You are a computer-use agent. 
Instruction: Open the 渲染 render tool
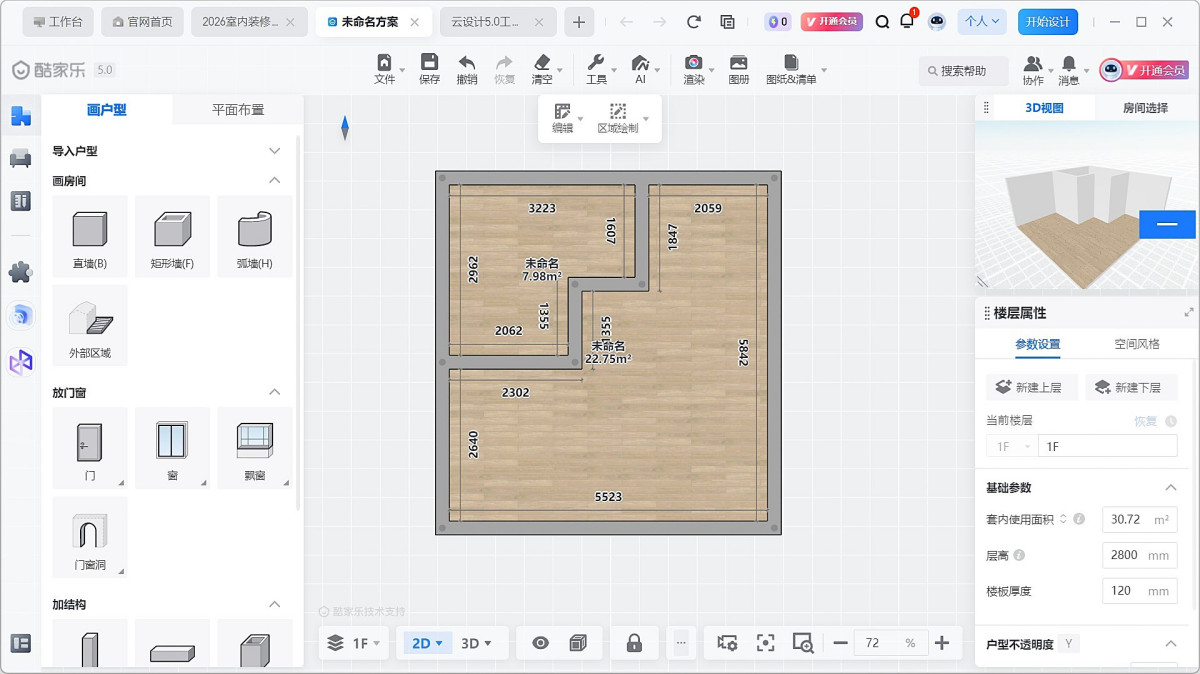pos(693,69)
